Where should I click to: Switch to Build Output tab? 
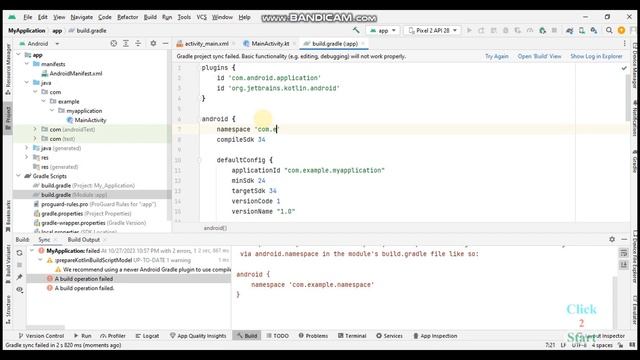pos(84,240)
